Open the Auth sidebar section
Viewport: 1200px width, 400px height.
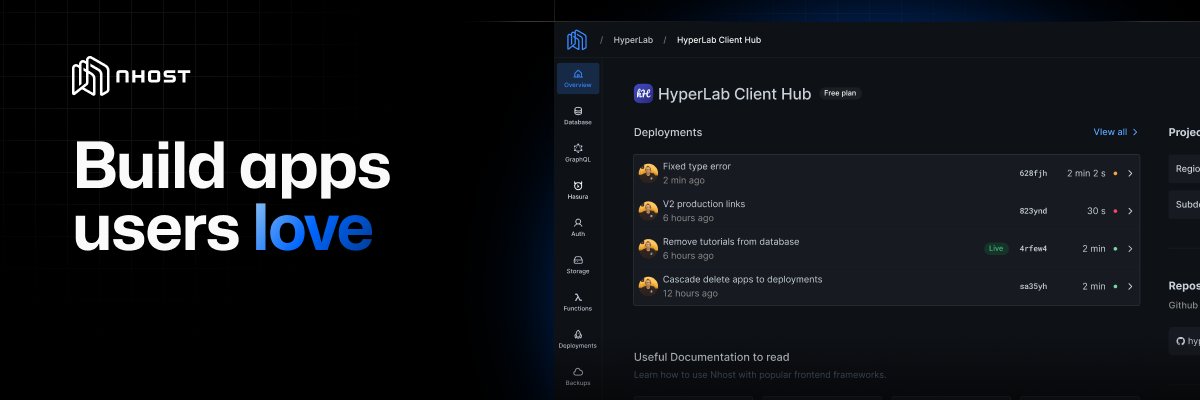point(578,227)
